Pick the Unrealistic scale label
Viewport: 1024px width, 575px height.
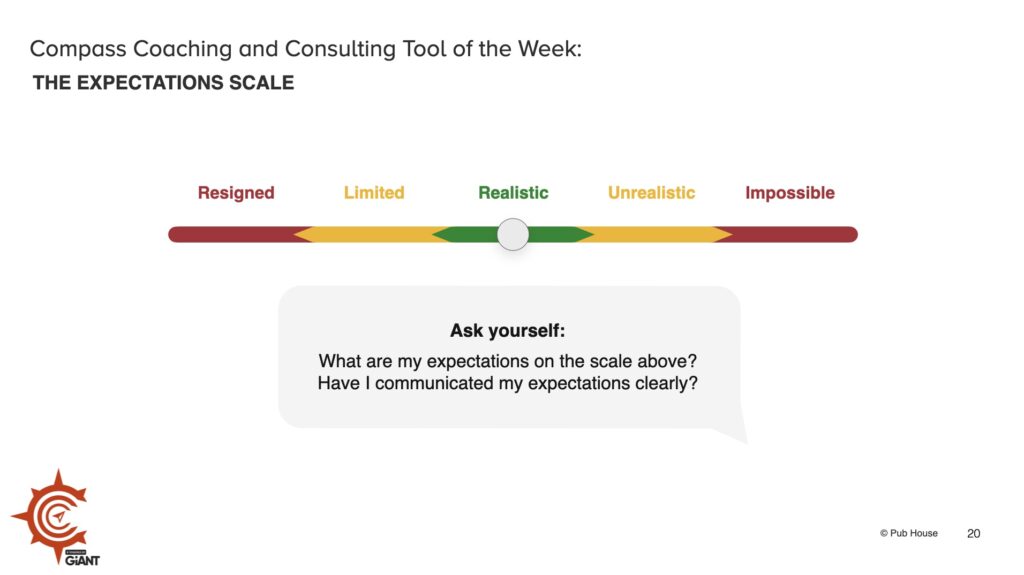651,193
